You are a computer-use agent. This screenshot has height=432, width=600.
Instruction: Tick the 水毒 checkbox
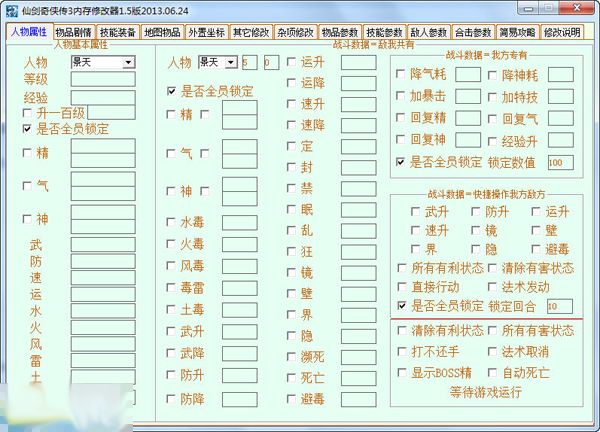tap(171, 222)
